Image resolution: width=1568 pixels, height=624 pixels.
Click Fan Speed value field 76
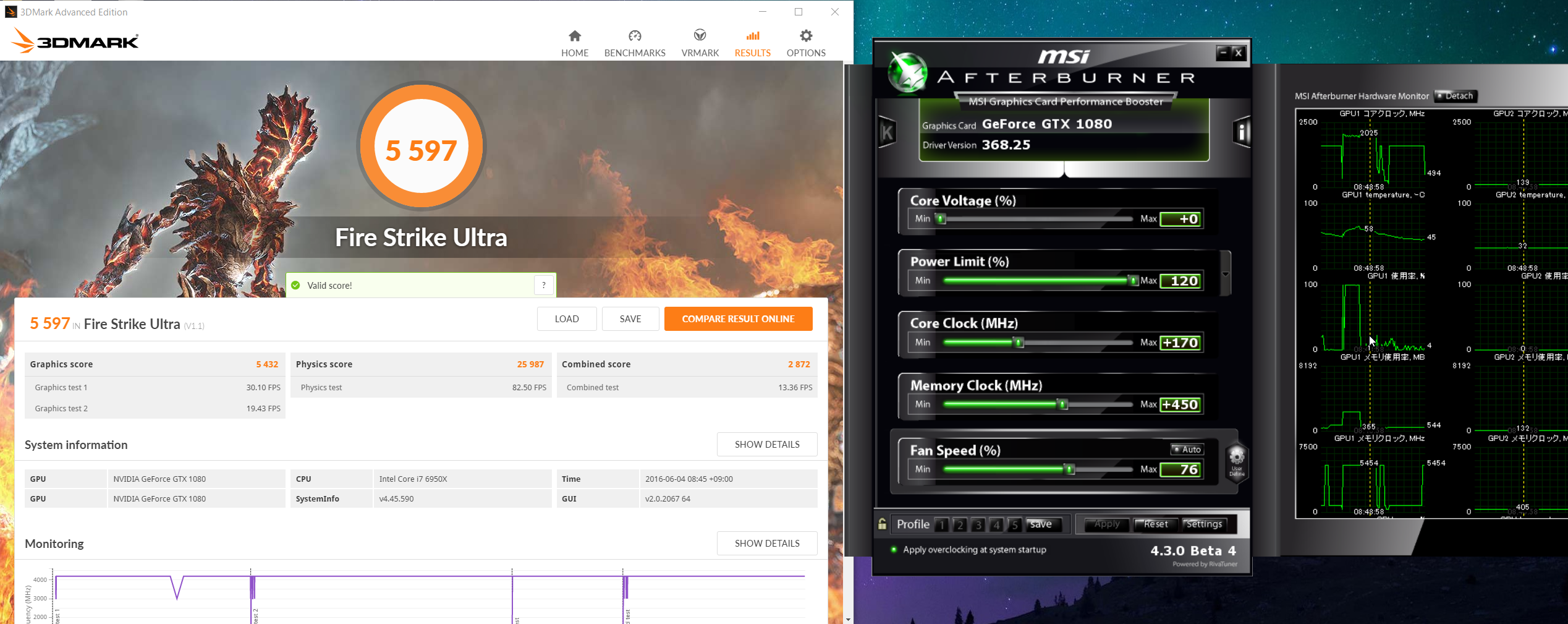coord(1180,469)
